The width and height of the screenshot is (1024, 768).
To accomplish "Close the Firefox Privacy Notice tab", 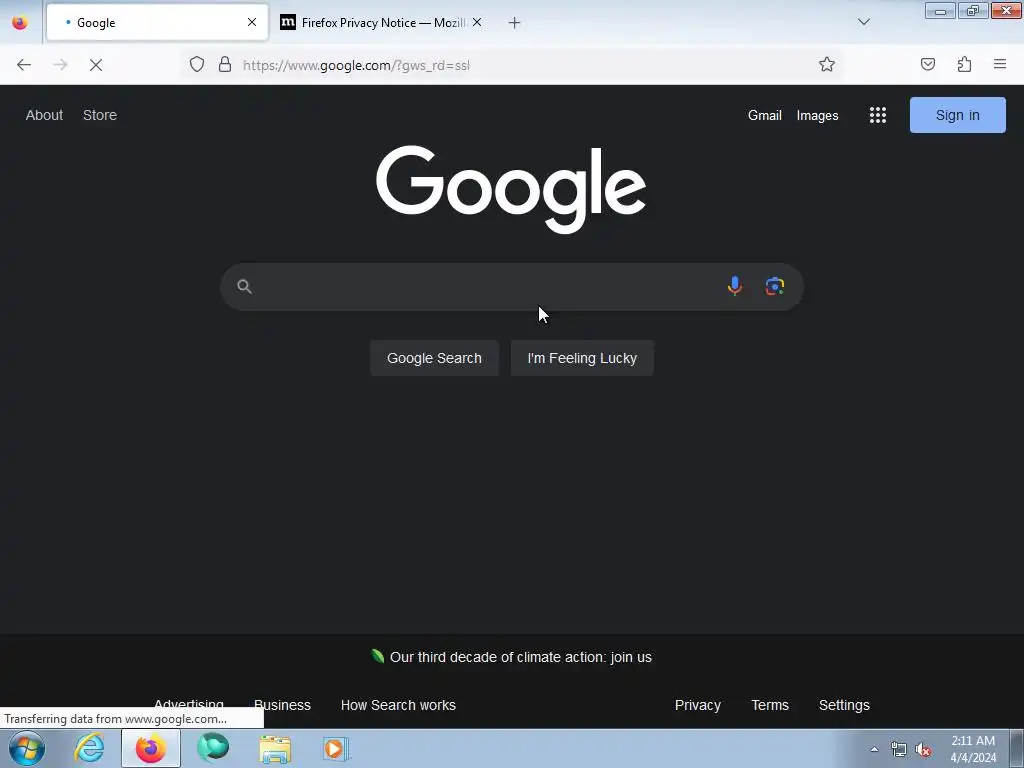I will click(477, 22).
